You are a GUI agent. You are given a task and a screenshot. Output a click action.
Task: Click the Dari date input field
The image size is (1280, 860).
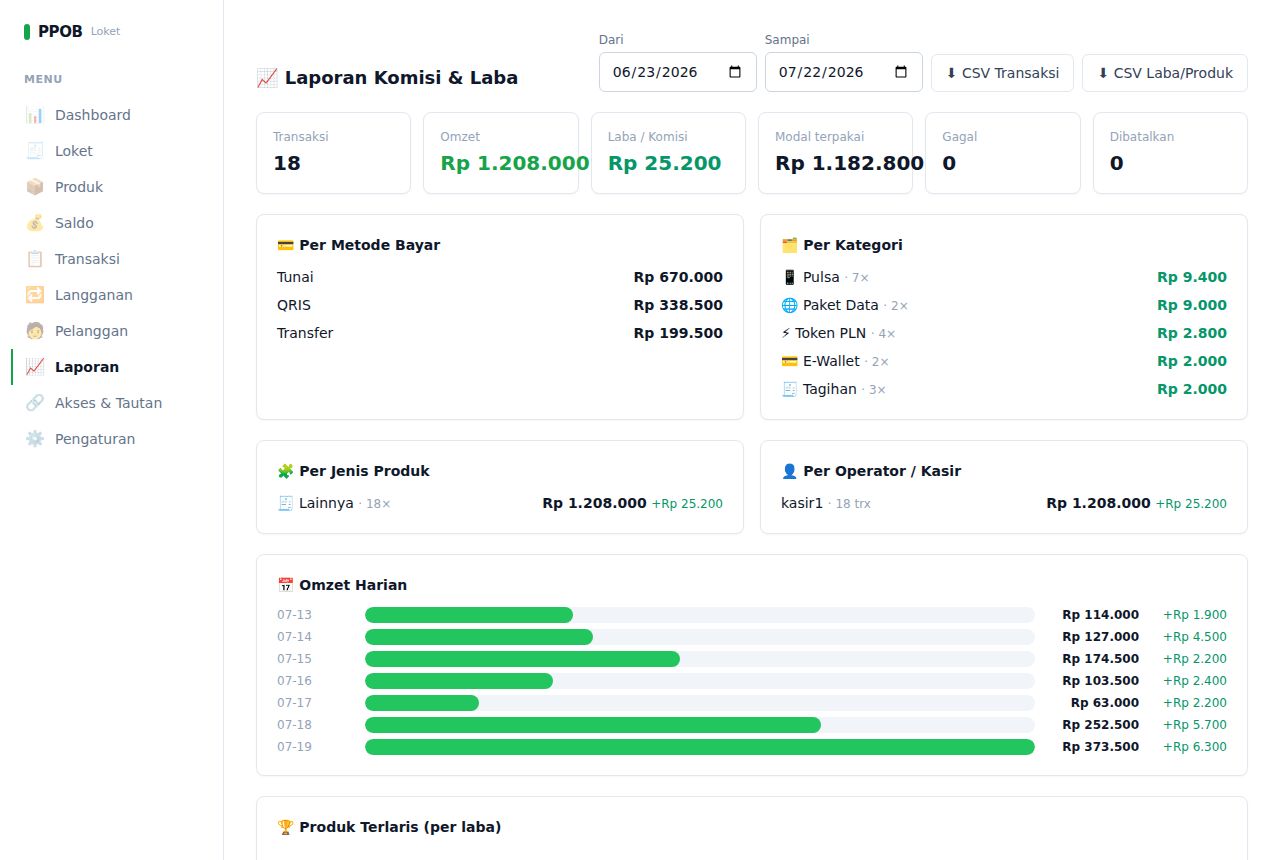coord(678,72)
